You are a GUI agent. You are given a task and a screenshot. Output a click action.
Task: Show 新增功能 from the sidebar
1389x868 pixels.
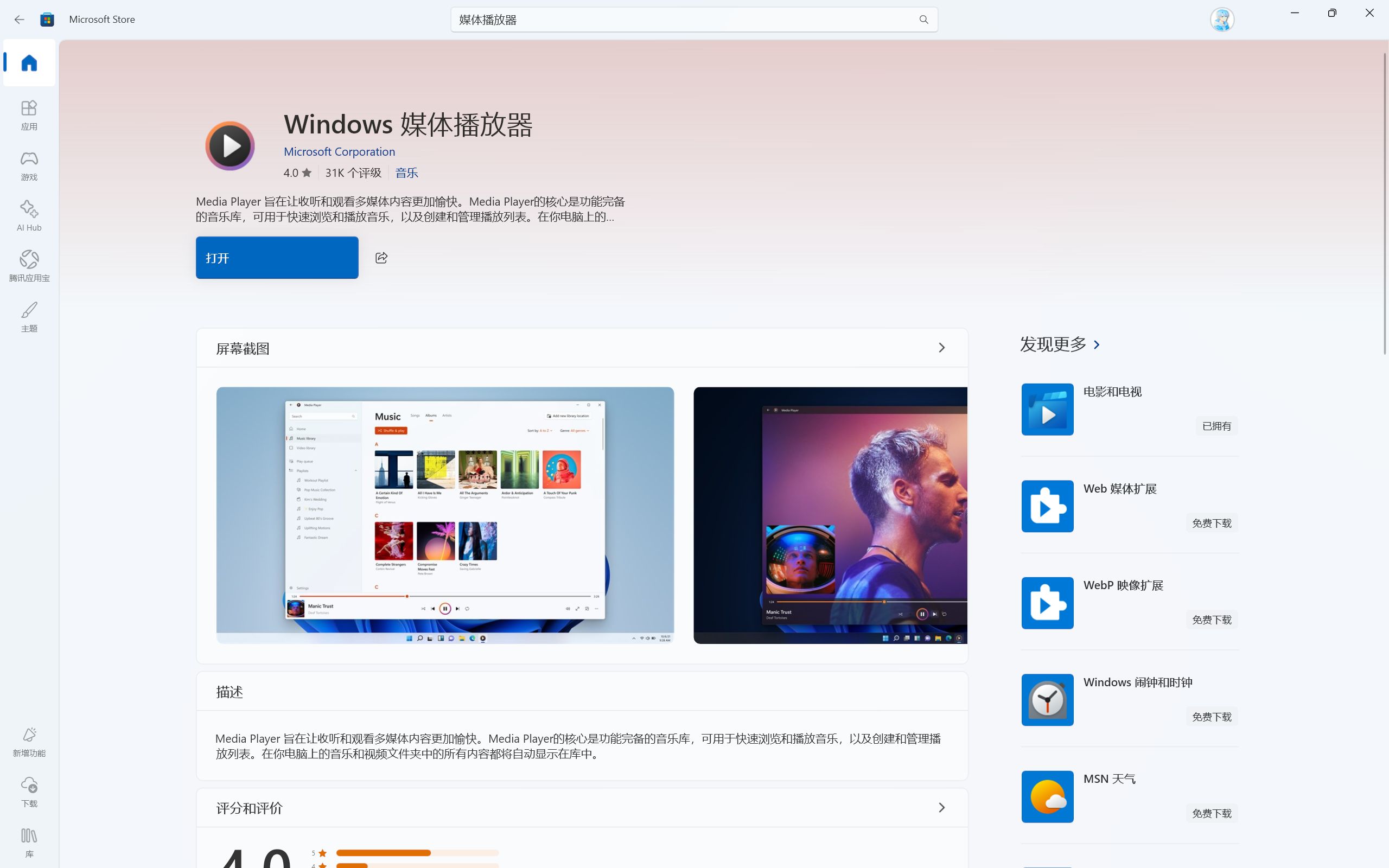[29, 742]
